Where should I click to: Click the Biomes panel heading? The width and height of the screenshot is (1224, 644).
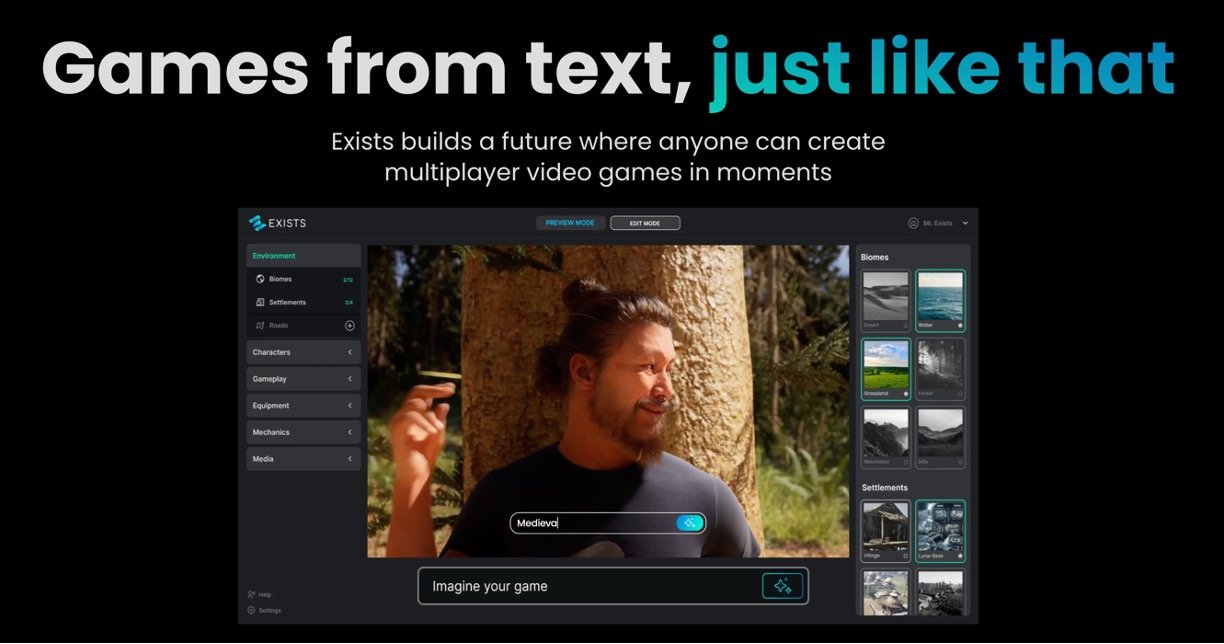[x=875, y=257]
